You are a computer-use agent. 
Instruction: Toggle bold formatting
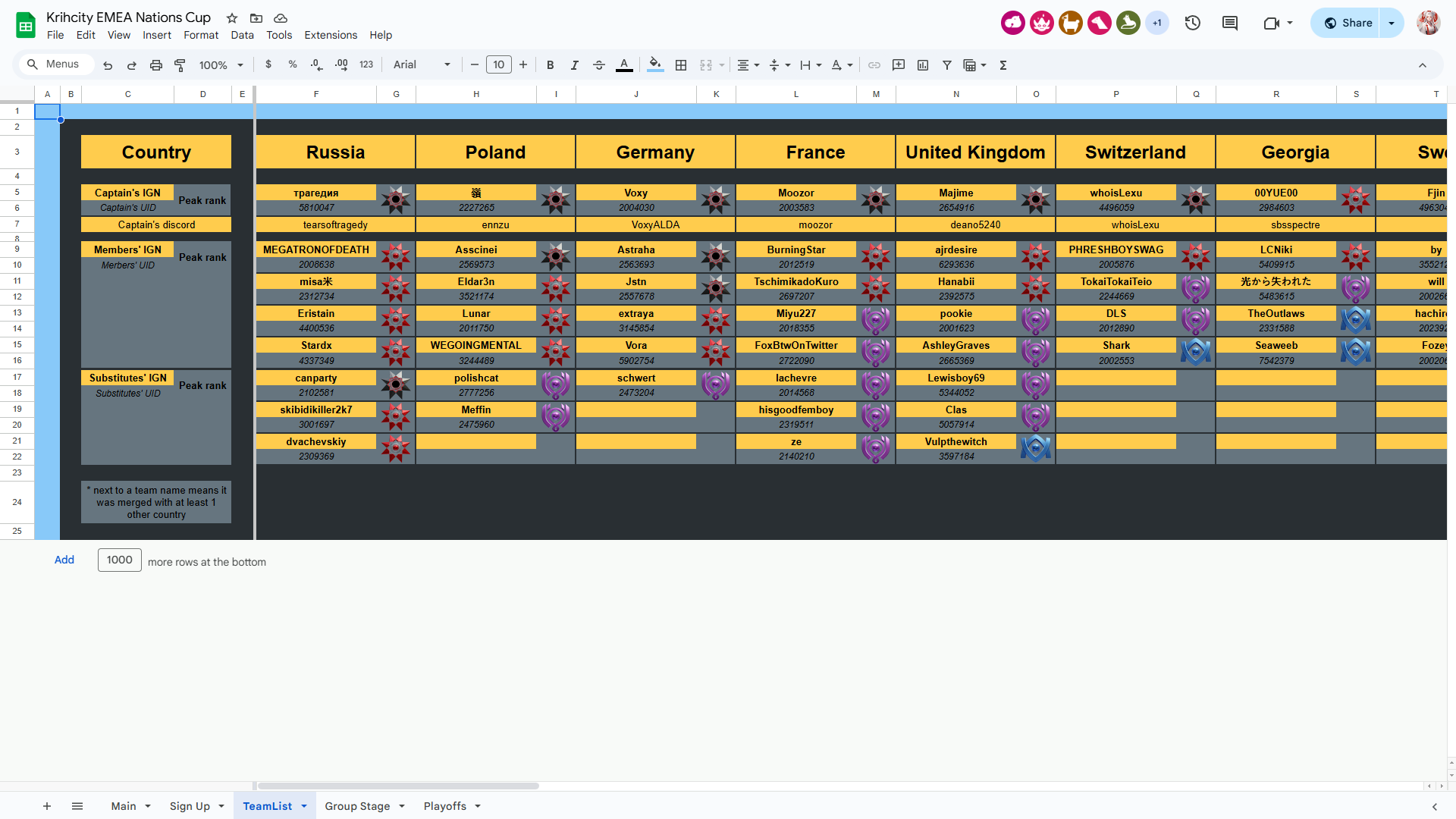click(x=551, y=65)
